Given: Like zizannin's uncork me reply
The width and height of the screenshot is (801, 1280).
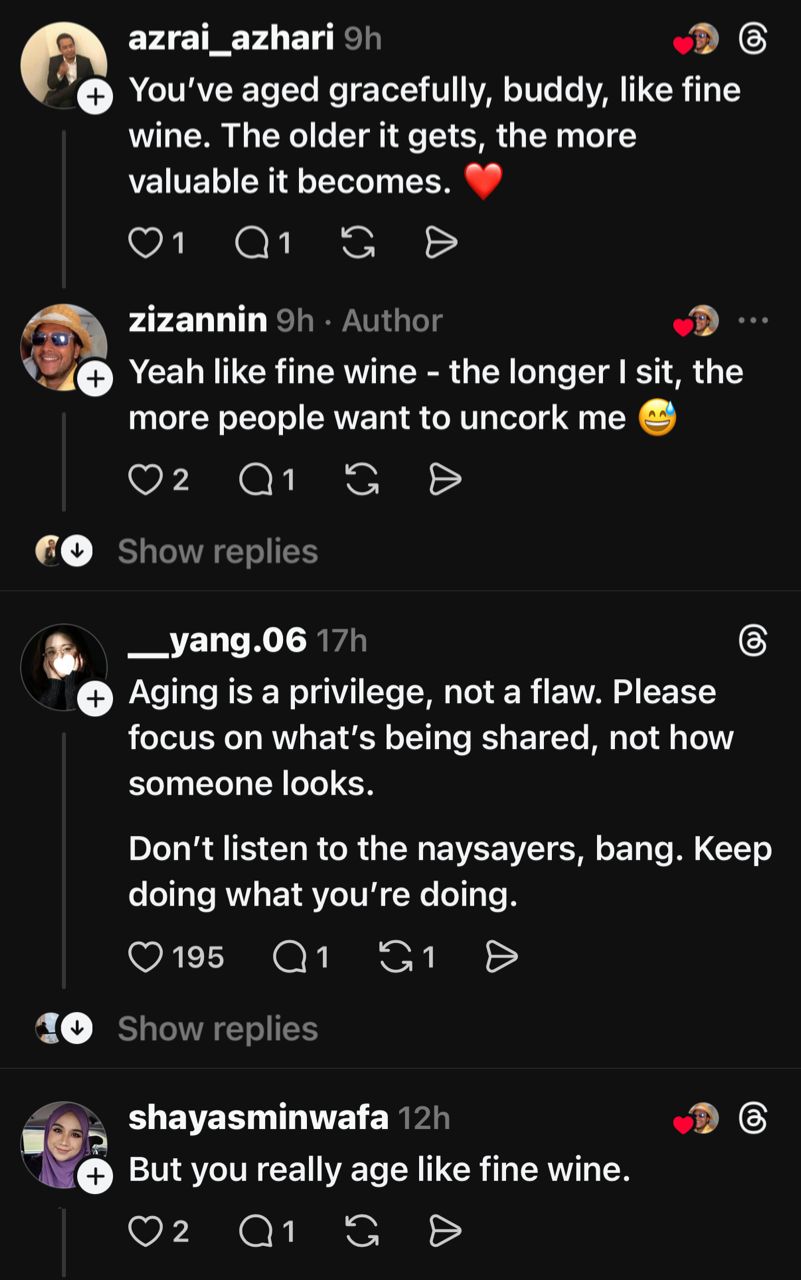Looking at the screenshot, I should point(146,481).
